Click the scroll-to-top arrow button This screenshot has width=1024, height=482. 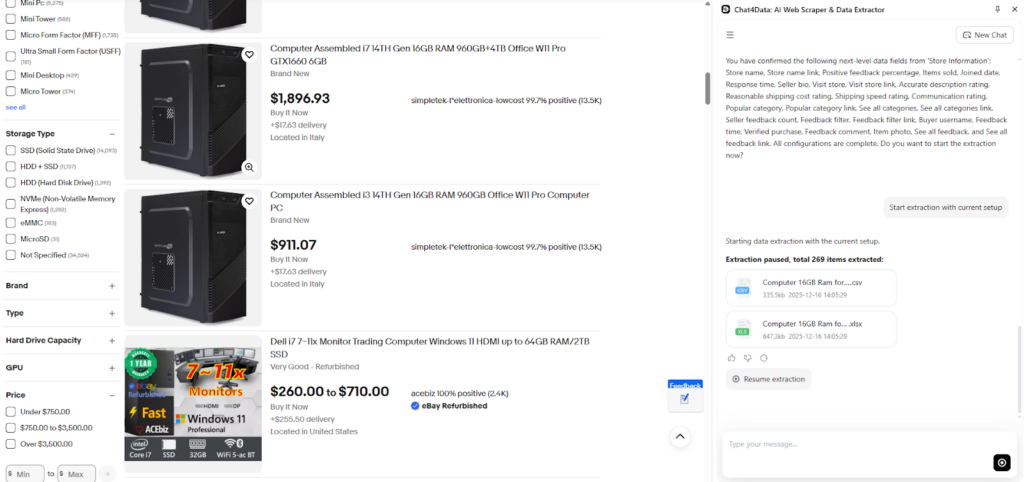point(680,436)
